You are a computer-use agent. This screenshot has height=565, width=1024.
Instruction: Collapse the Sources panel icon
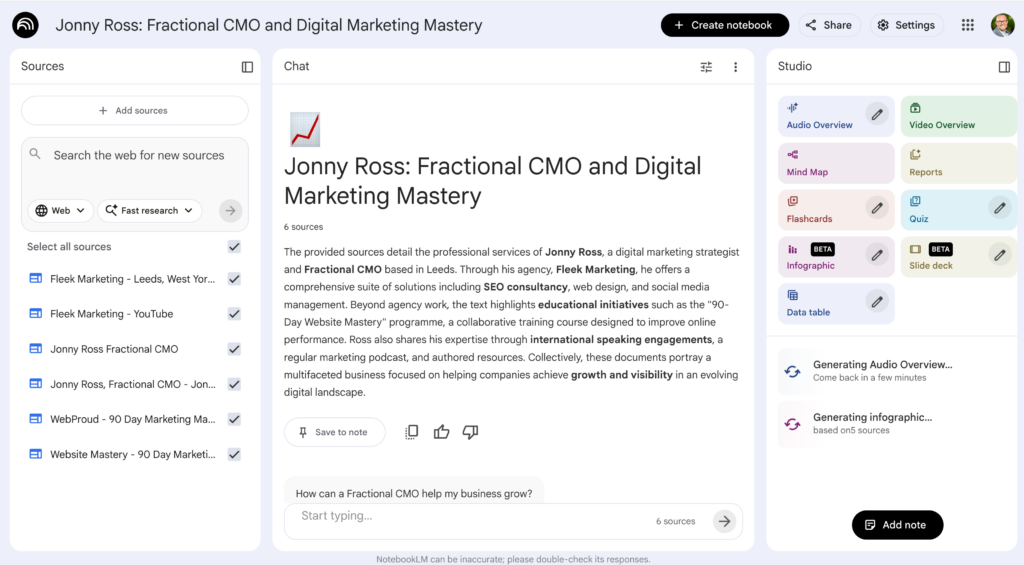247,67
